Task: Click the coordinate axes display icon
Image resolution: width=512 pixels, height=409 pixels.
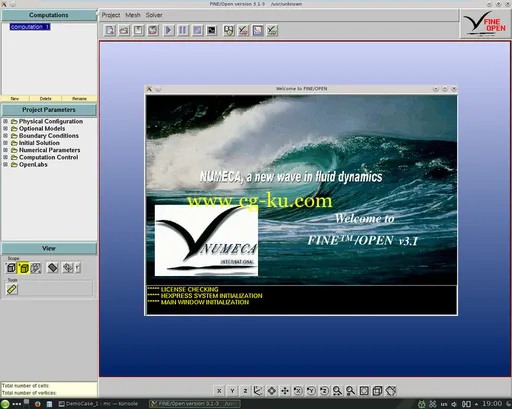Action: pyautogui.click(x=258, y=391)
